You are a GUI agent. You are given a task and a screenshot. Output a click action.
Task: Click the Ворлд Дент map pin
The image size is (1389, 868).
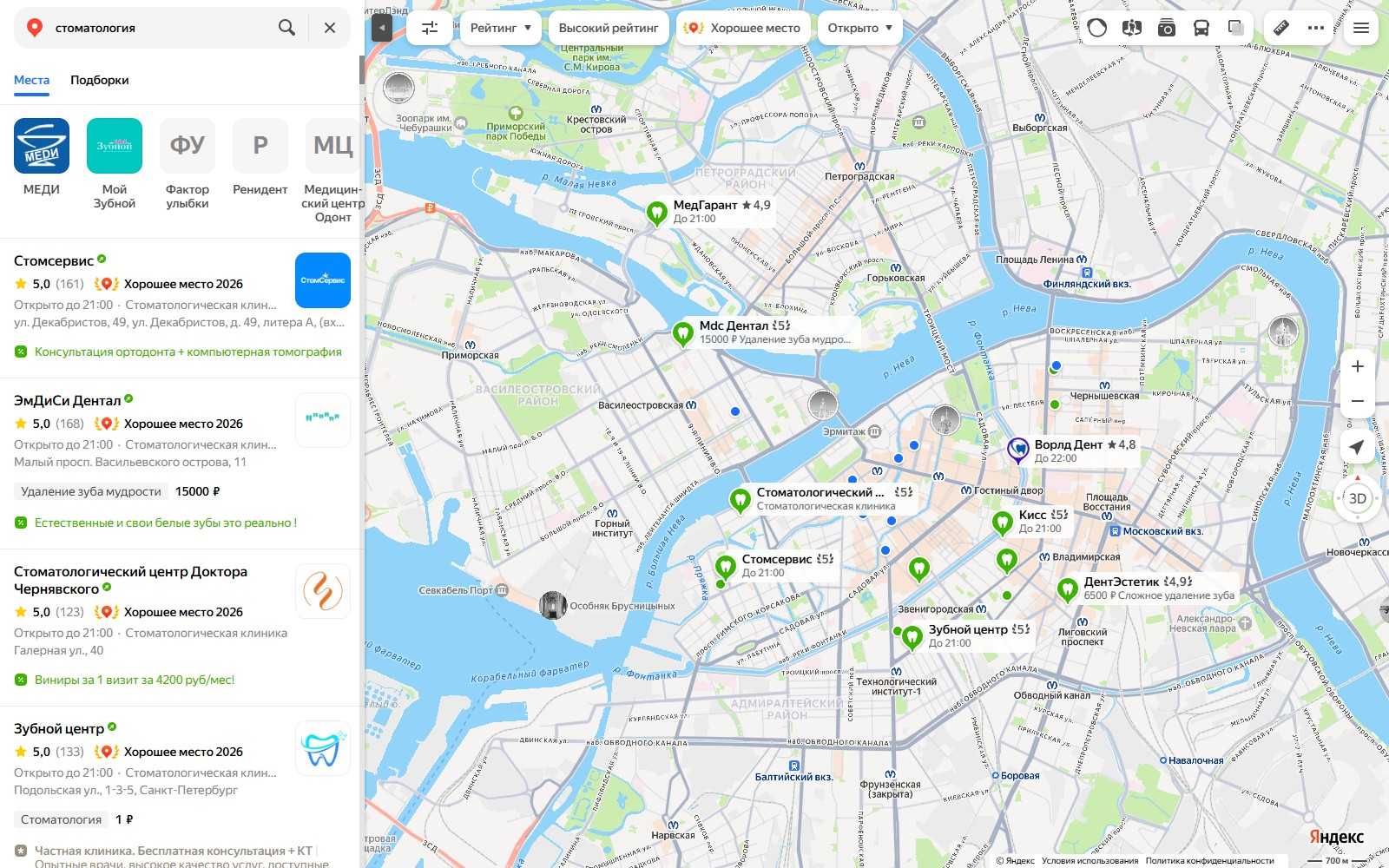[1017, 450]
